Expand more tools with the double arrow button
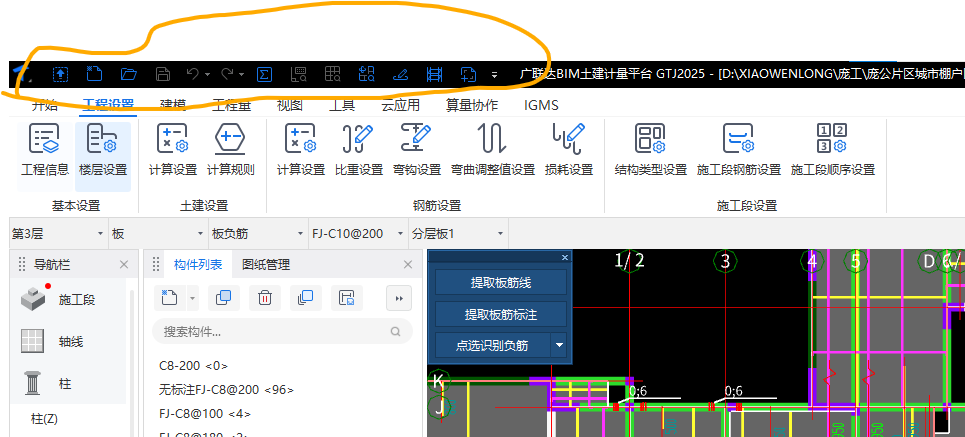 [399, 298]
